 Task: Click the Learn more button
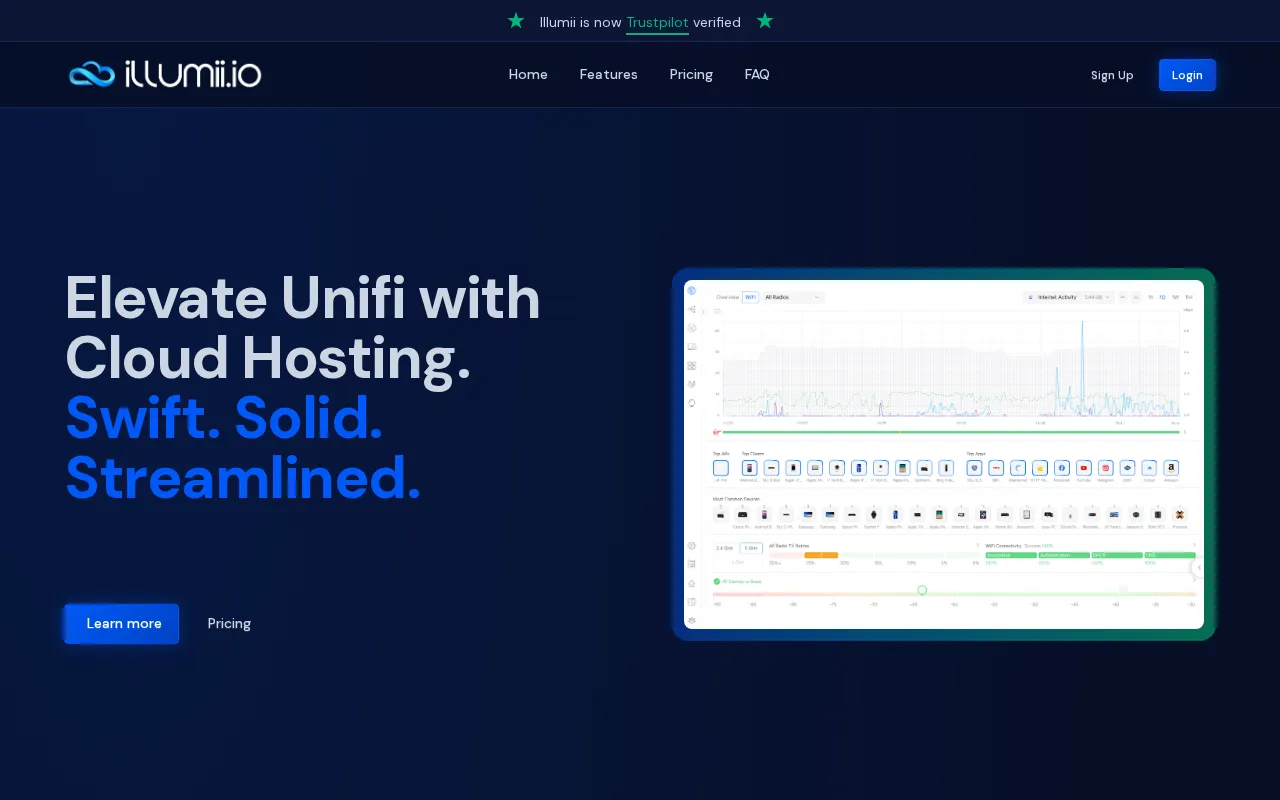pos(122,624)
